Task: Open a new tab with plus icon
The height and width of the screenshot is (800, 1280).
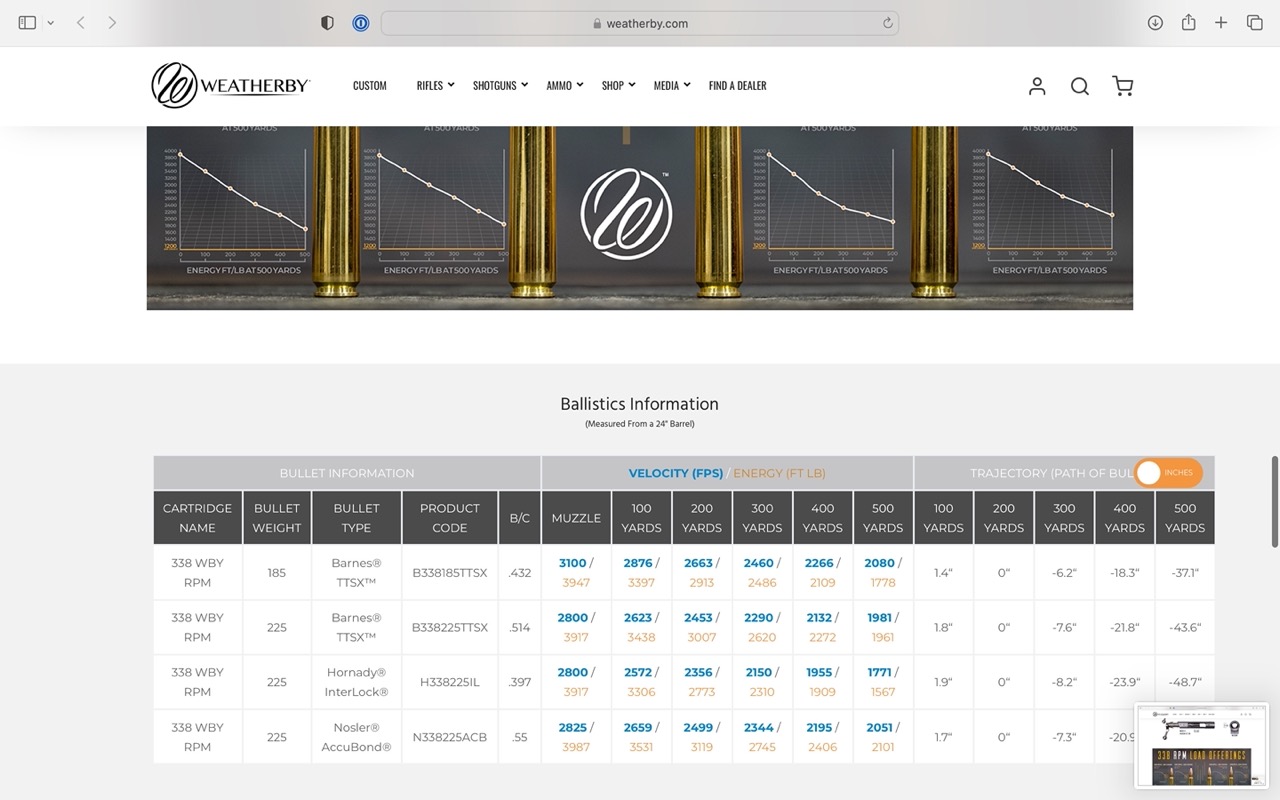Action: [x=1221, y=23]
